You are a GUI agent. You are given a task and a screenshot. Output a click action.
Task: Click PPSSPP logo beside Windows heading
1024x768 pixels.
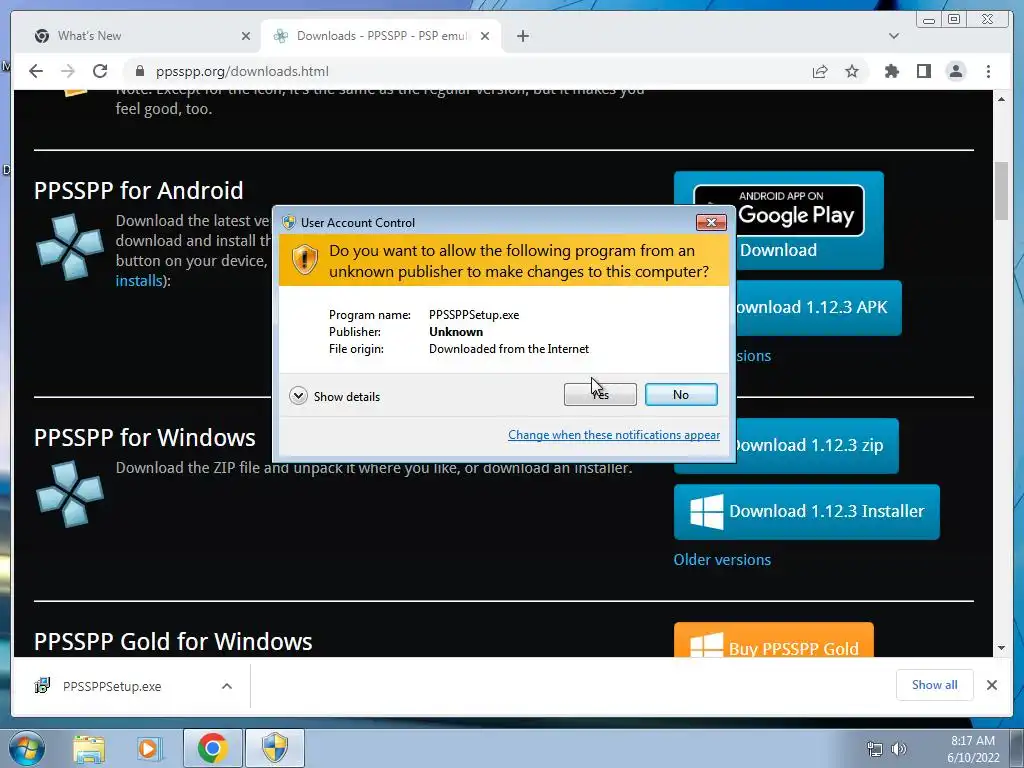70,494
